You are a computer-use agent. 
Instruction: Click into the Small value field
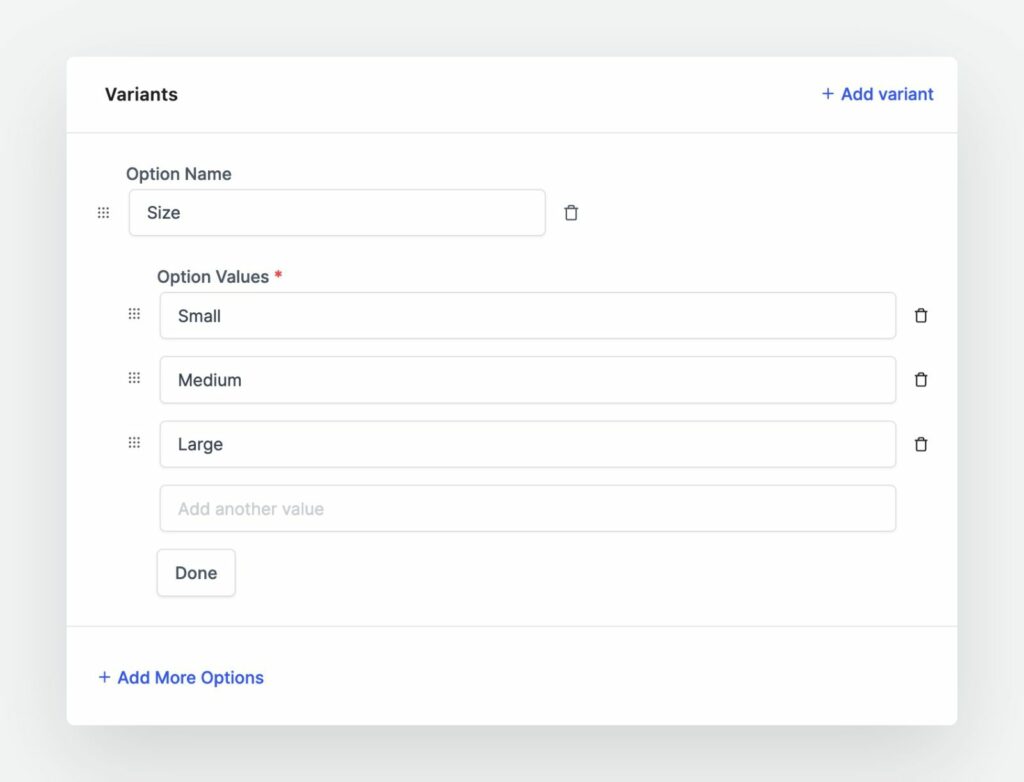(x=527, y=316)
